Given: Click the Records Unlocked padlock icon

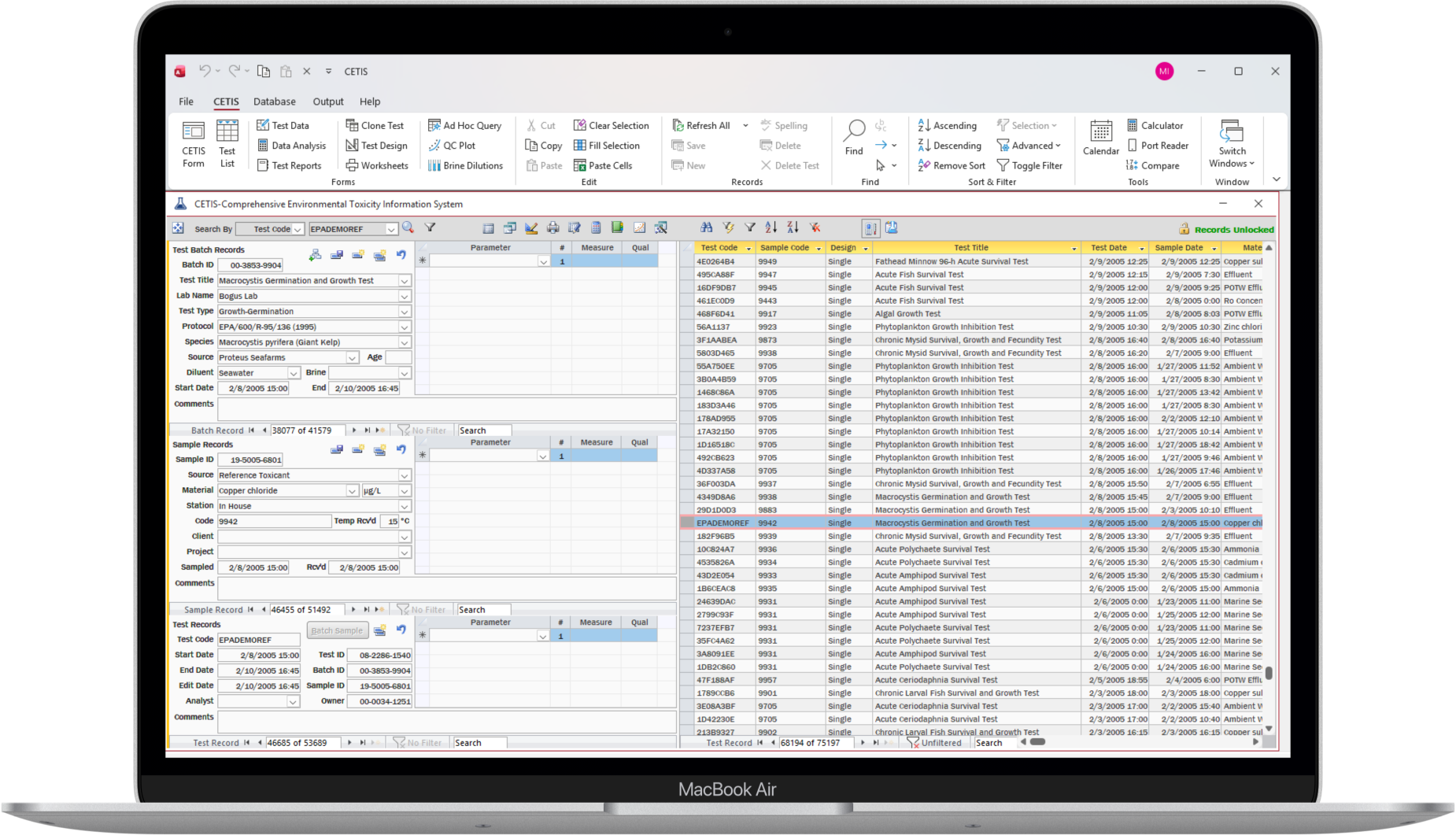Looking at the screenshot, I should (x=1184, y=229).
